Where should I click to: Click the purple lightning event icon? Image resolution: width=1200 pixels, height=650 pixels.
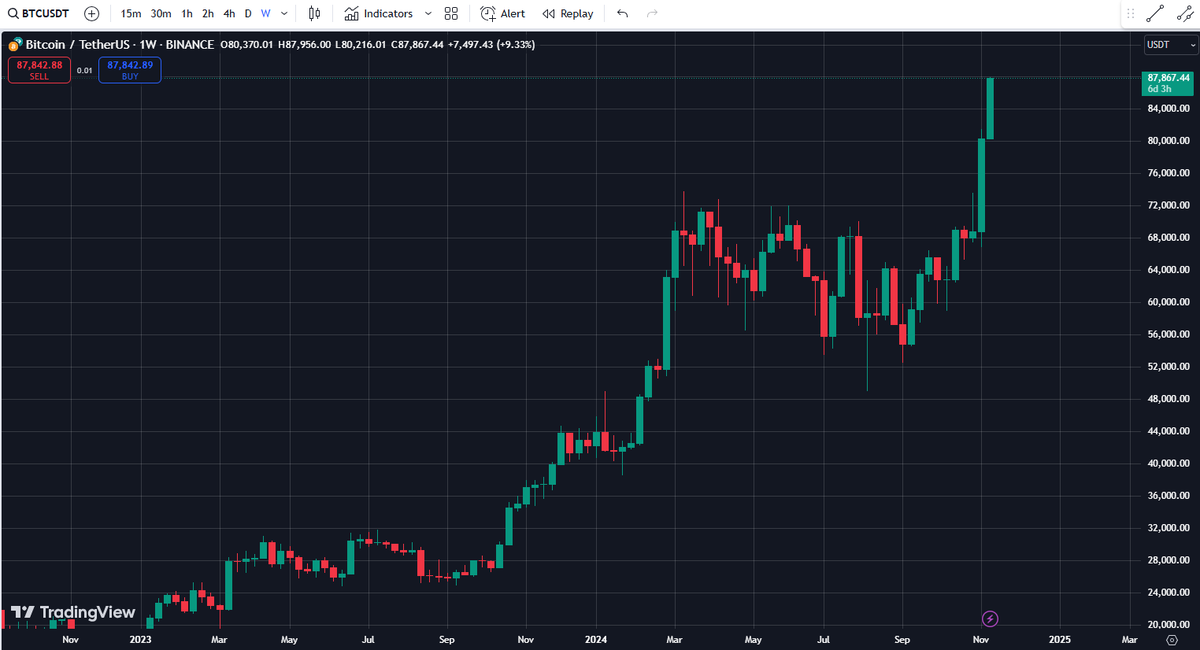[990, 619]
